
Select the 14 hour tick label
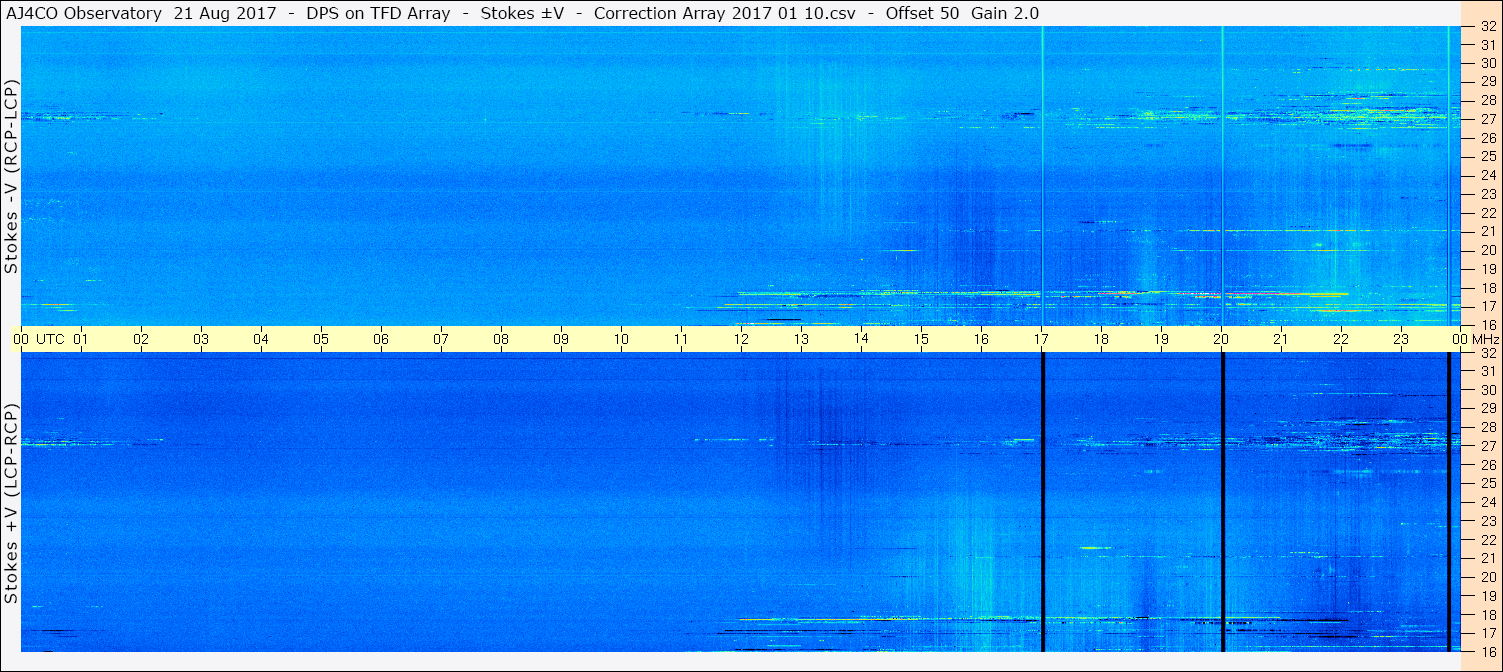click(x=861, y=340)
